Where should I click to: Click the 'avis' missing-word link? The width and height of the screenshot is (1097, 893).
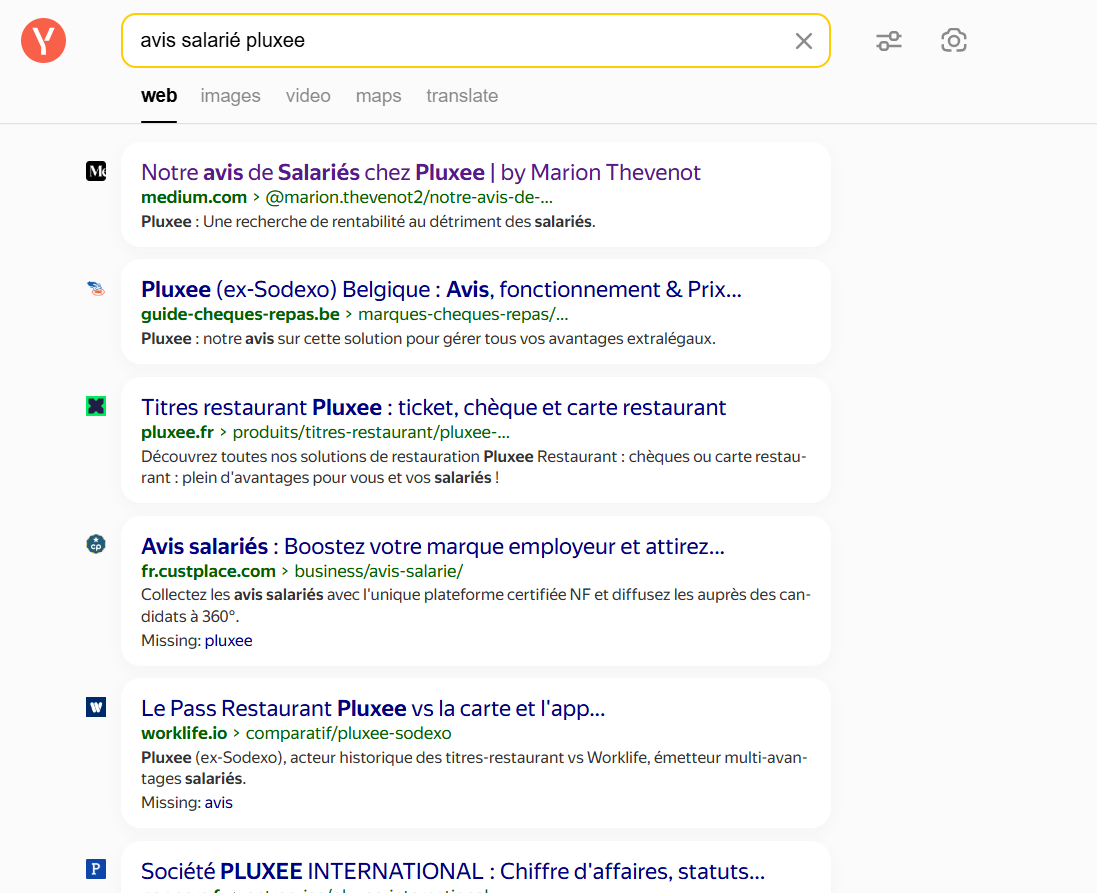click(218, 803)
